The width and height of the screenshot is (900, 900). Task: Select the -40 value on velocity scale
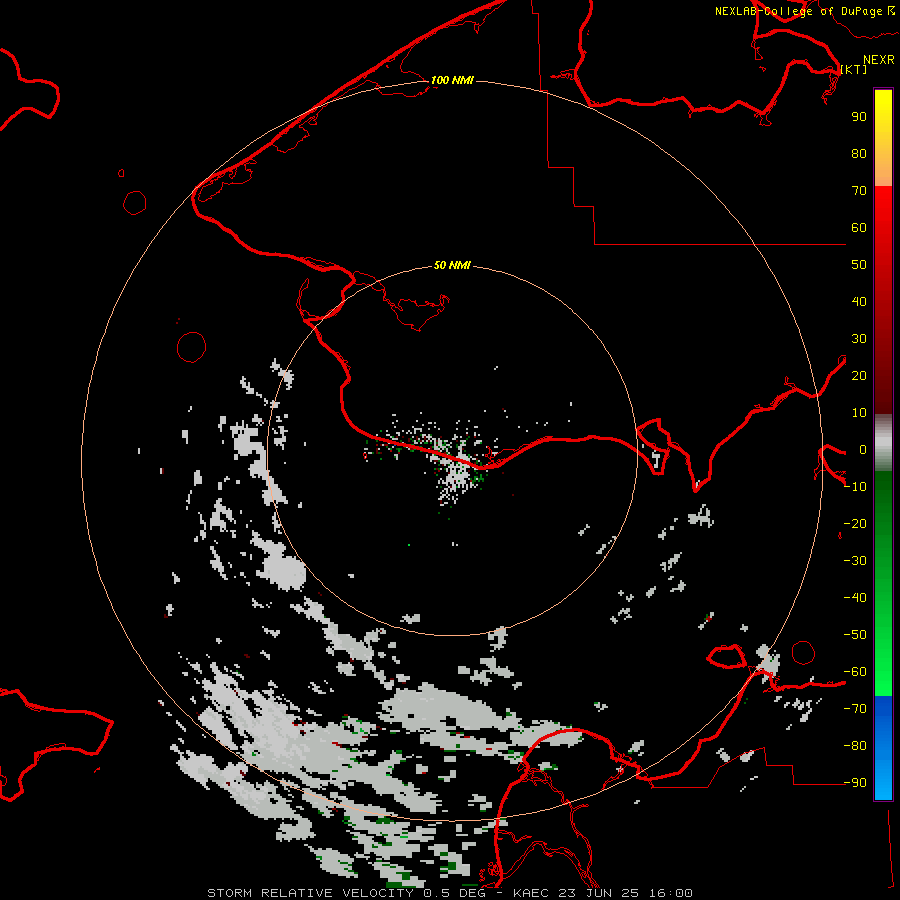click(855, 598)
